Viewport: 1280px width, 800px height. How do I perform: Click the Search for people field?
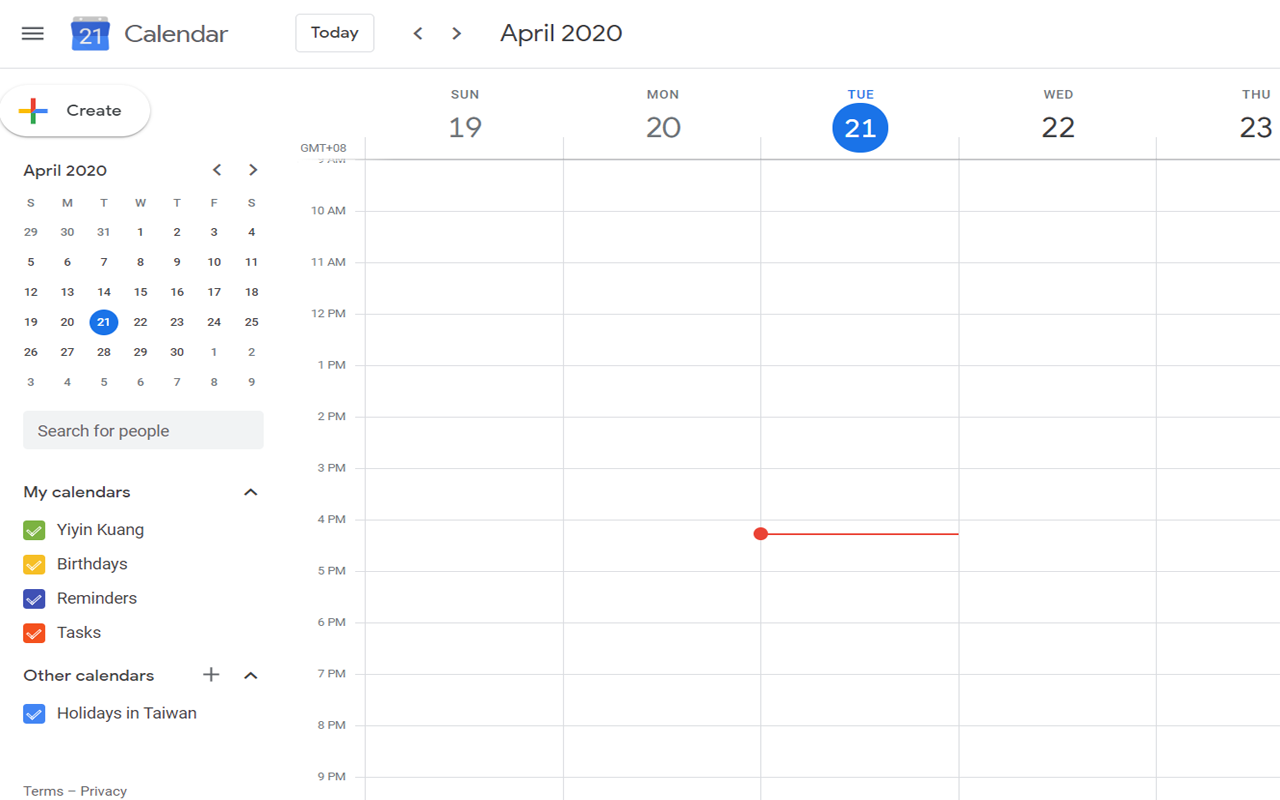143,430
